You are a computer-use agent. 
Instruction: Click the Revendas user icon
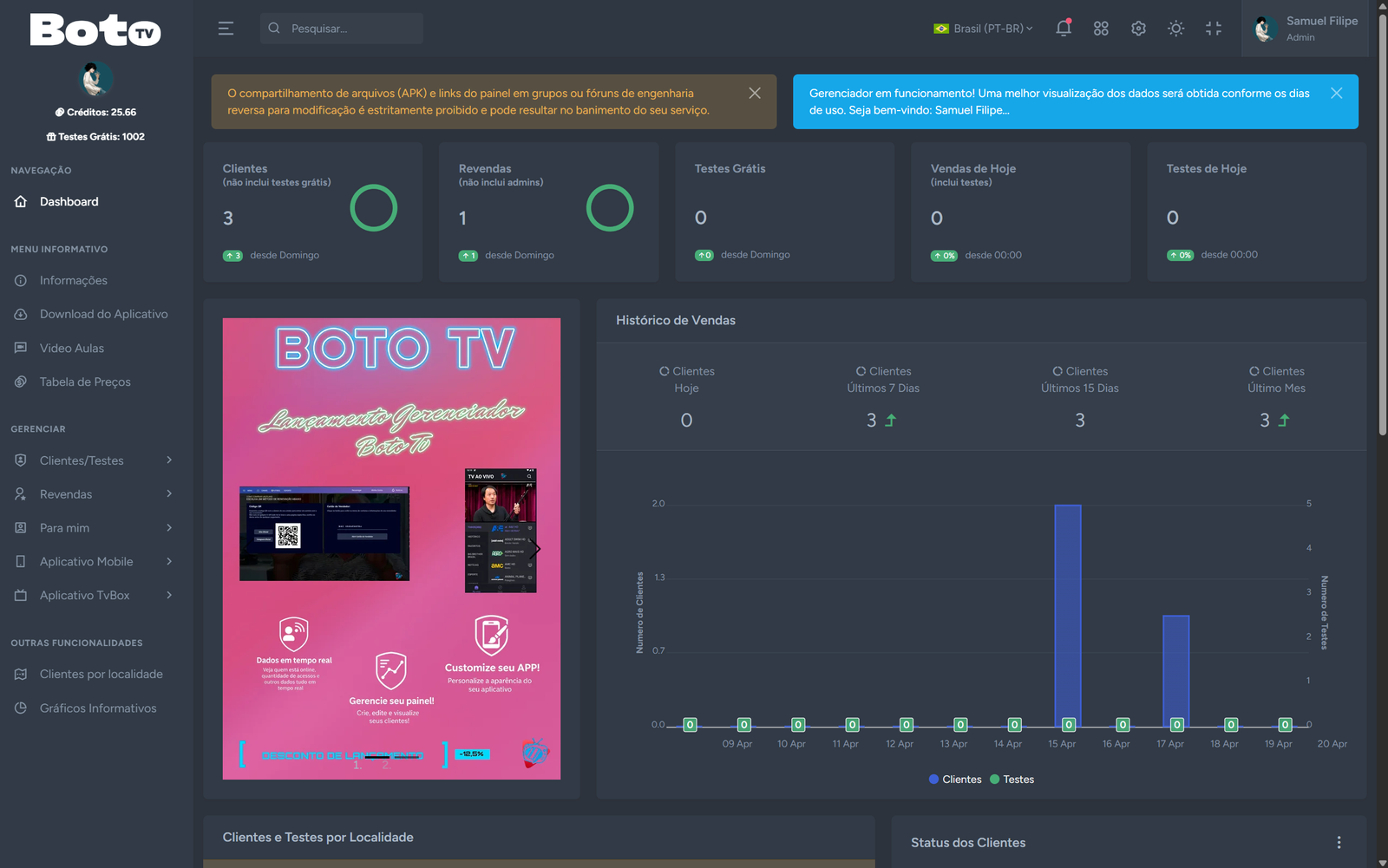21,494
